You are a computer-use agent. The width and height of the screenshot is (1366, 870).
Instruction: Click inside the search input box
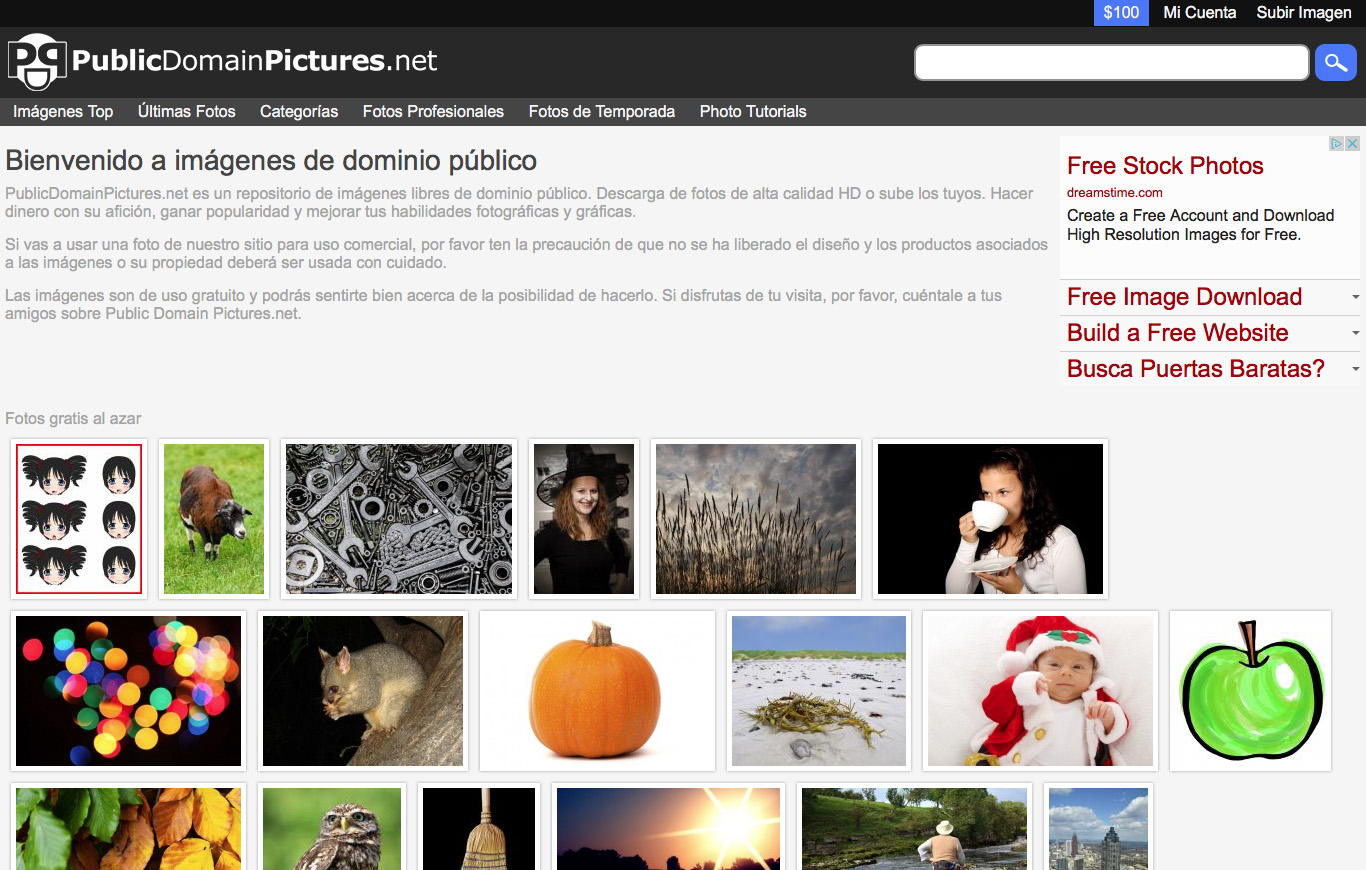(x=1110, y=62)
